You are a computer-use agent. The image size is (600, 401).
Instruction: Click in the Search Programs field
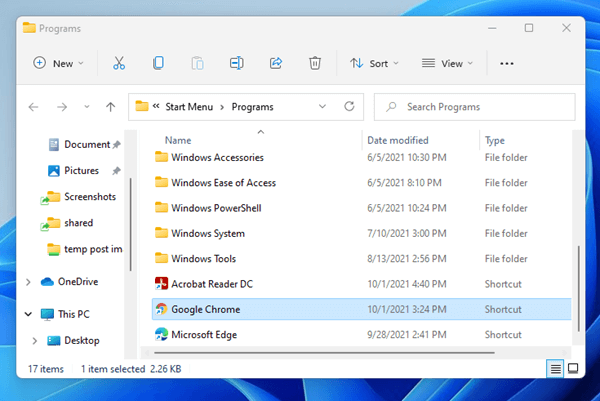tap(474, 107)
